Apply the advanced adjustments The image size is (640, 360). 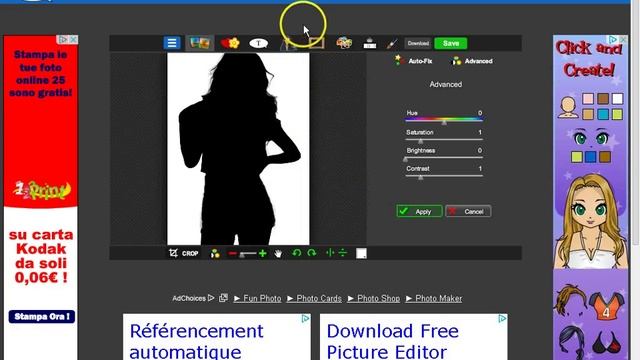pyautogui.click(x=419, y=211)
